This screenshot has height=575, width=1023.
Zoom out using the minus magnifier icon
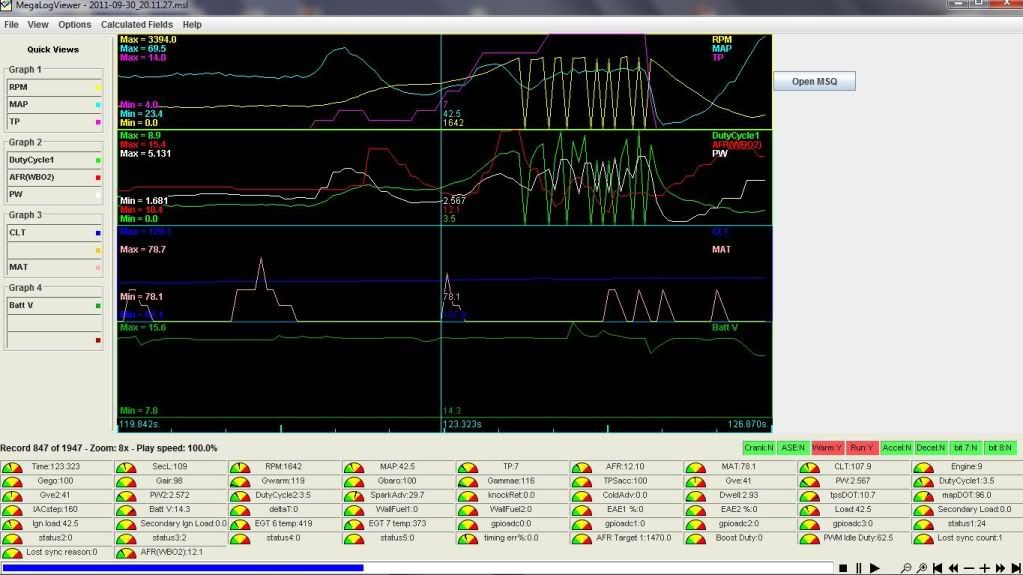[906, 568]
